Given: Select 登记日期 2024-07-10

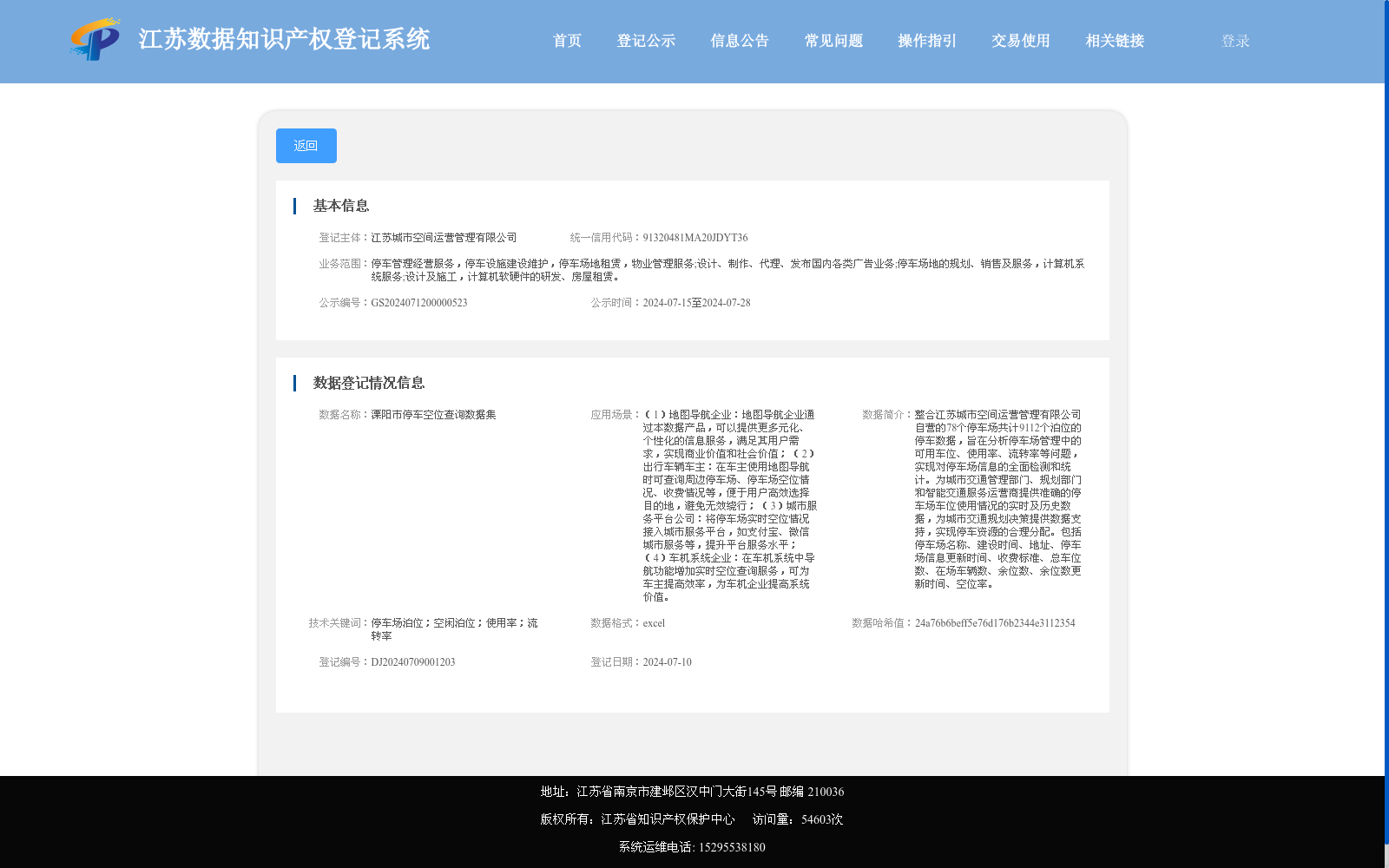Looking at the screenshot, I should coord(667,662).
